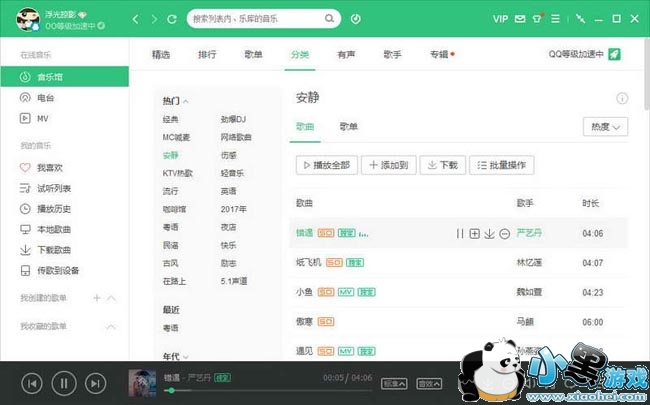Open the listen-and-identify song icon

point(355,19)
